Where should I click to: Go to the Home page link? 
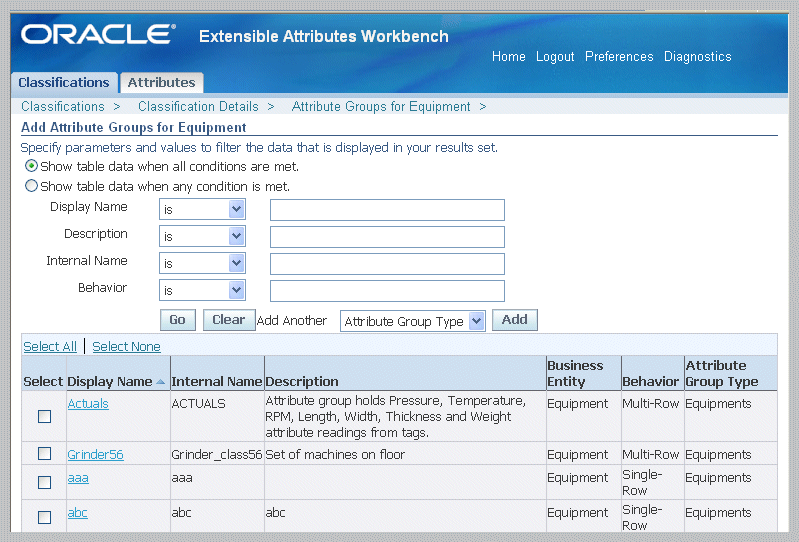(509, 57)
